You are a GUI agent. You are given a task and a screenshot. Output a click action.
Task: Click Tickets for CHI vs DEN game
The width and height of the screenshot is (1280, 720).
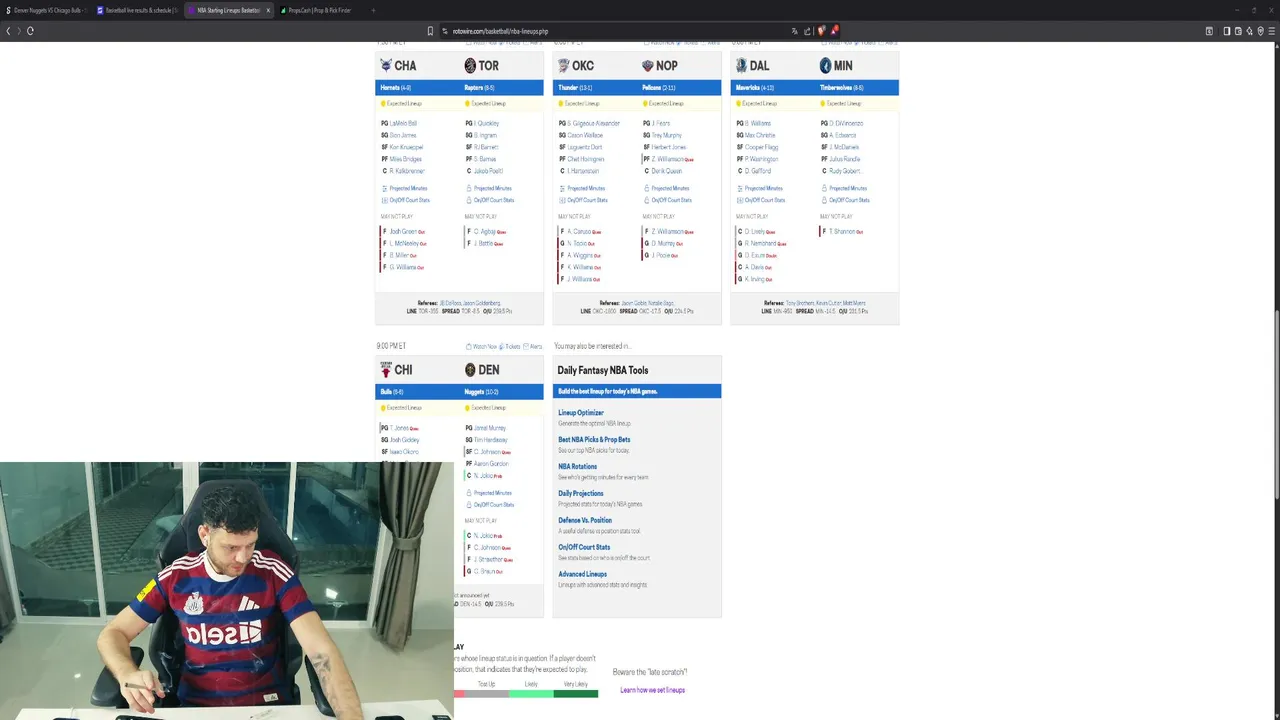coord(510,346)
